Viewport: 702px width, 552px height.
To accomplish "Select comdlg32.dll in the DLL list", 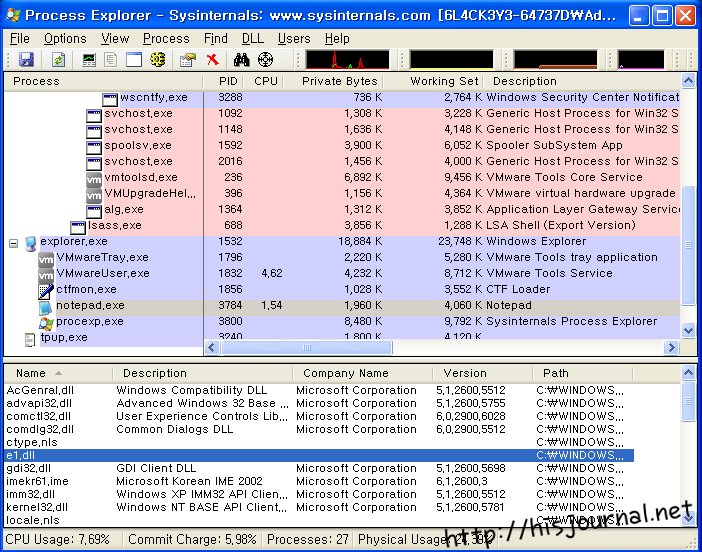I will pos(319,429).
